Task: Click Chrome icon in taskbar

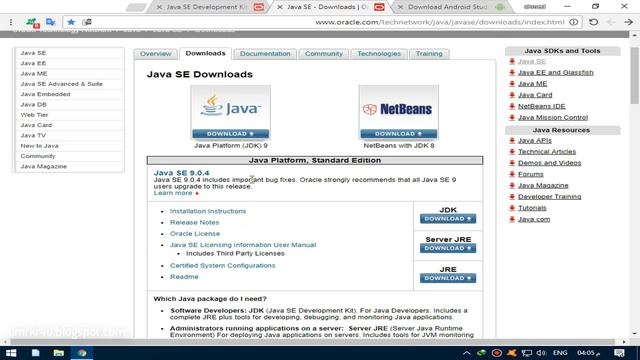Action: [82, 353]
